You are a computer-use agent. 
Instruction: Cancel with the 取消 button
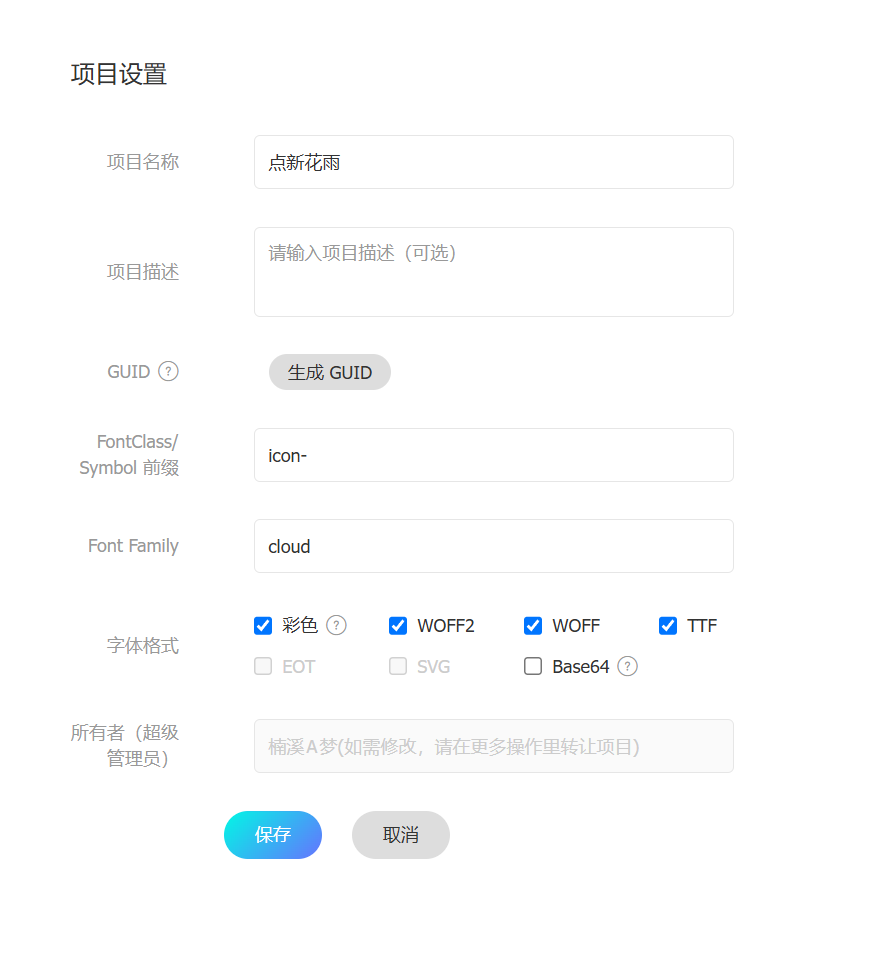pos(401,835)
